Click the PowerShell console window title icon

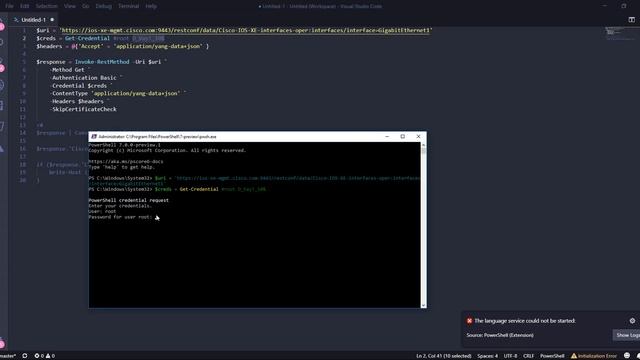pos(94,137)
